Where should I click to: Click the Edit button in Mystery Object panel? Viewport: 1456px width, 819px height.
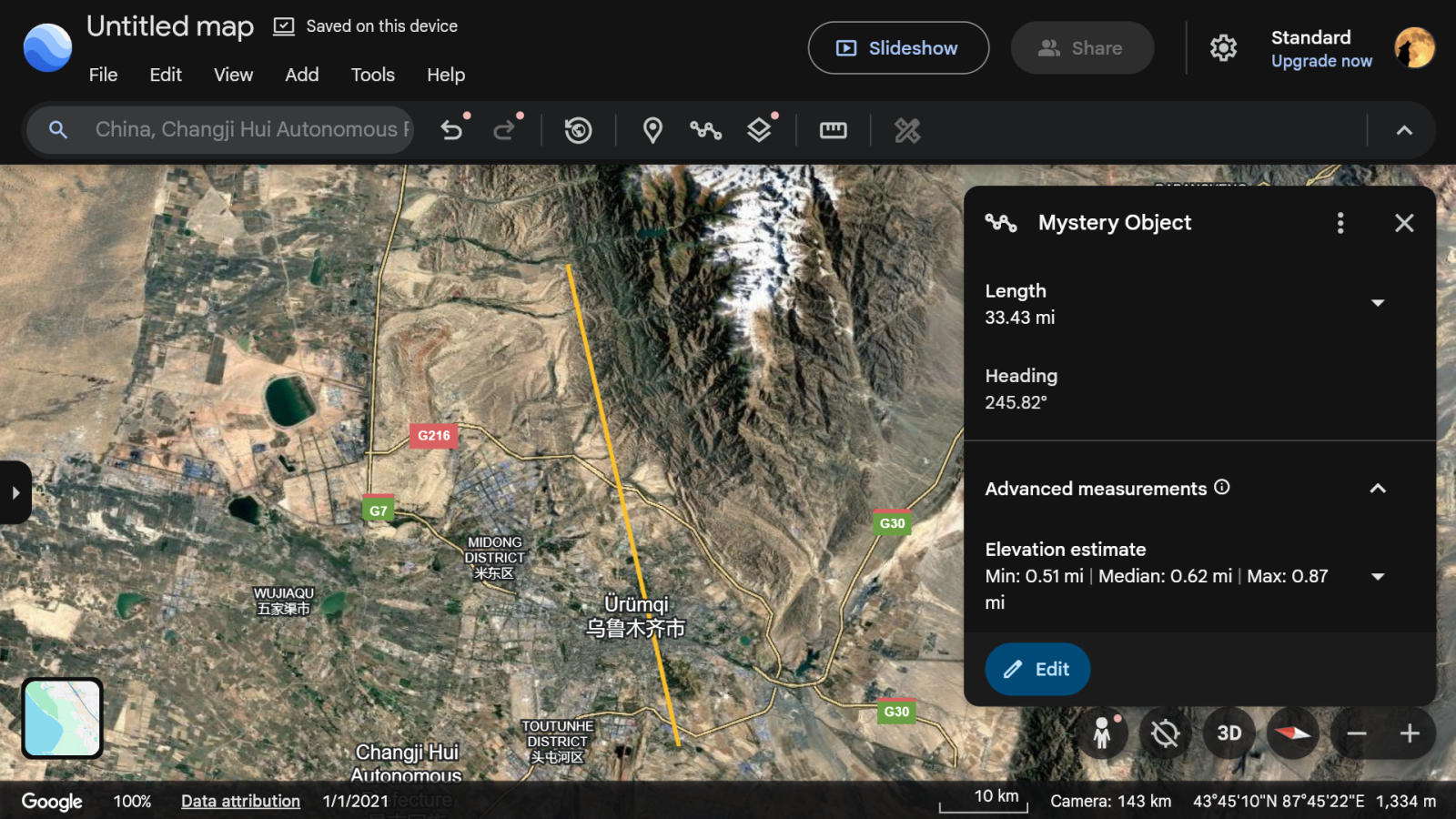pos(1037,669)
